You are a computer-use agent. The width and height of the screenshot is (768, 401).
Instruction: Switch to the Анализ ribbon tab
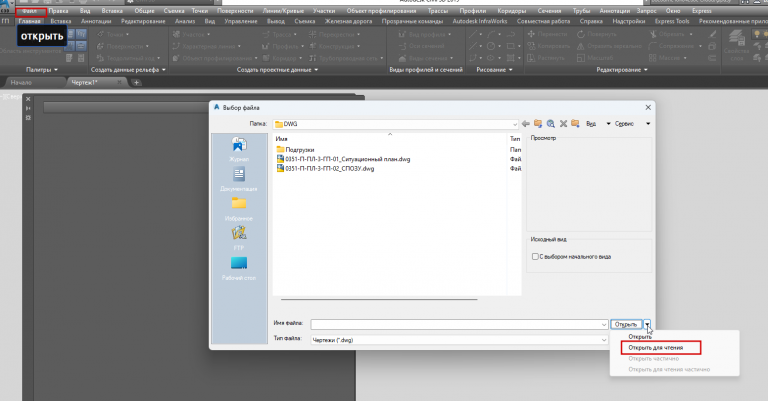coord(185,21)
